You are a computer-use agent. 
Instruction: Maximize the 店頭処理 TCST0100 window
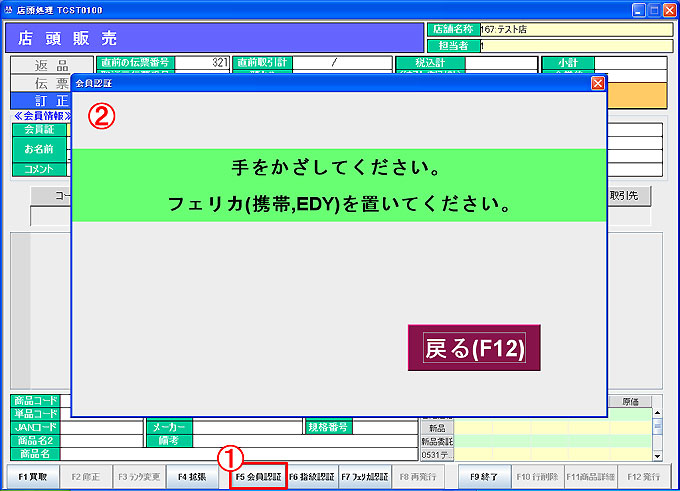654,10
